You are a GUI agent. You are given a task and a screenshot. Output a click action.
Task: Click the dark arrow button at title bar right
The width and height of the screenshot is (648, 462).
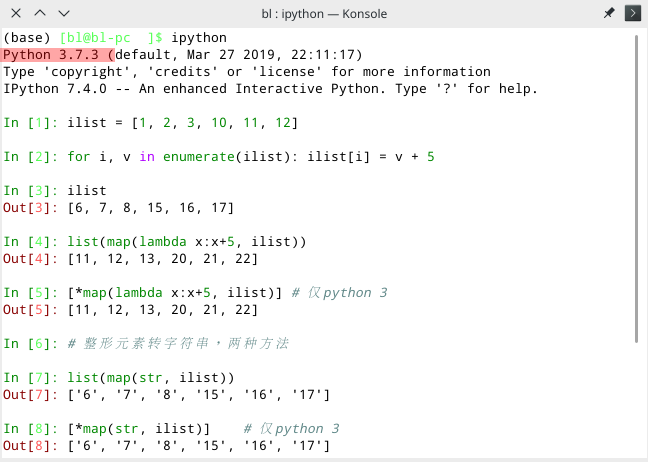(633, 13)
